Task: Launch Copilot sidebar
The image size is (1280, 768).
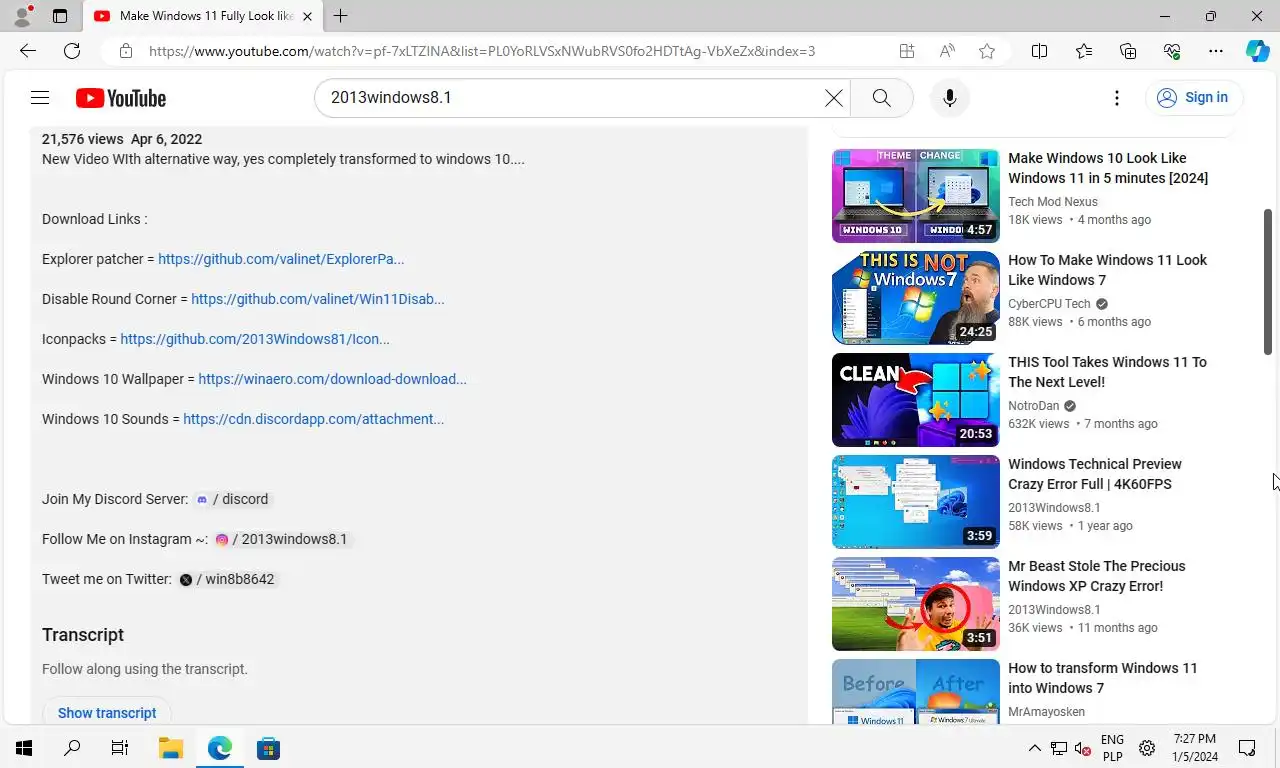Action: click(1257, 51)
